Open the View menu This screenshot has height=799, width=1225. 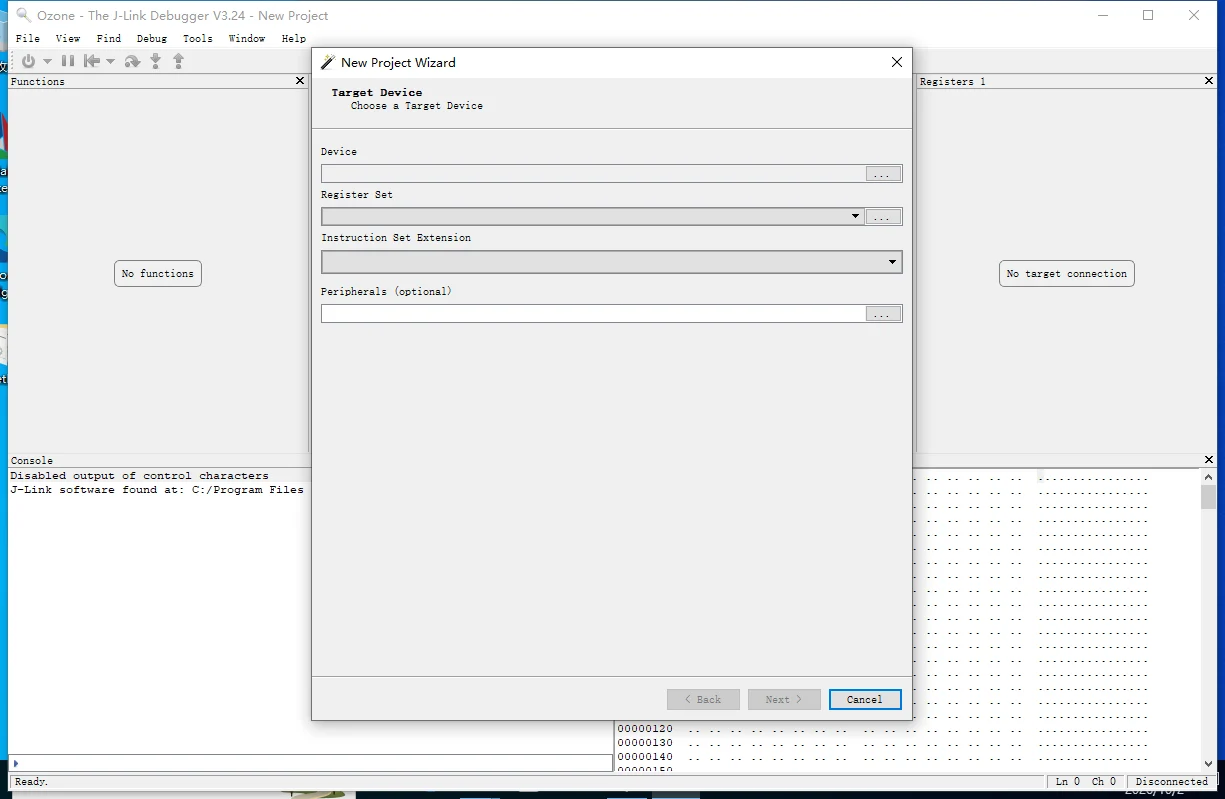point(68,38)
